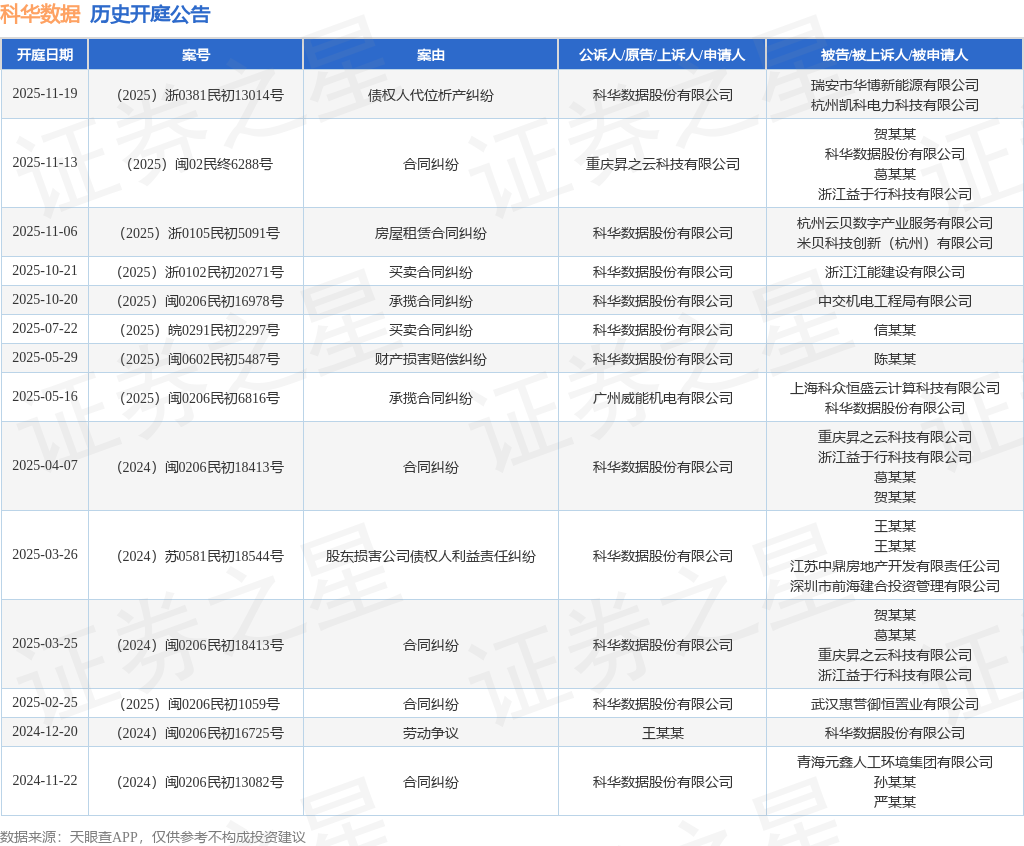Click defendant 陈某某

895,359
